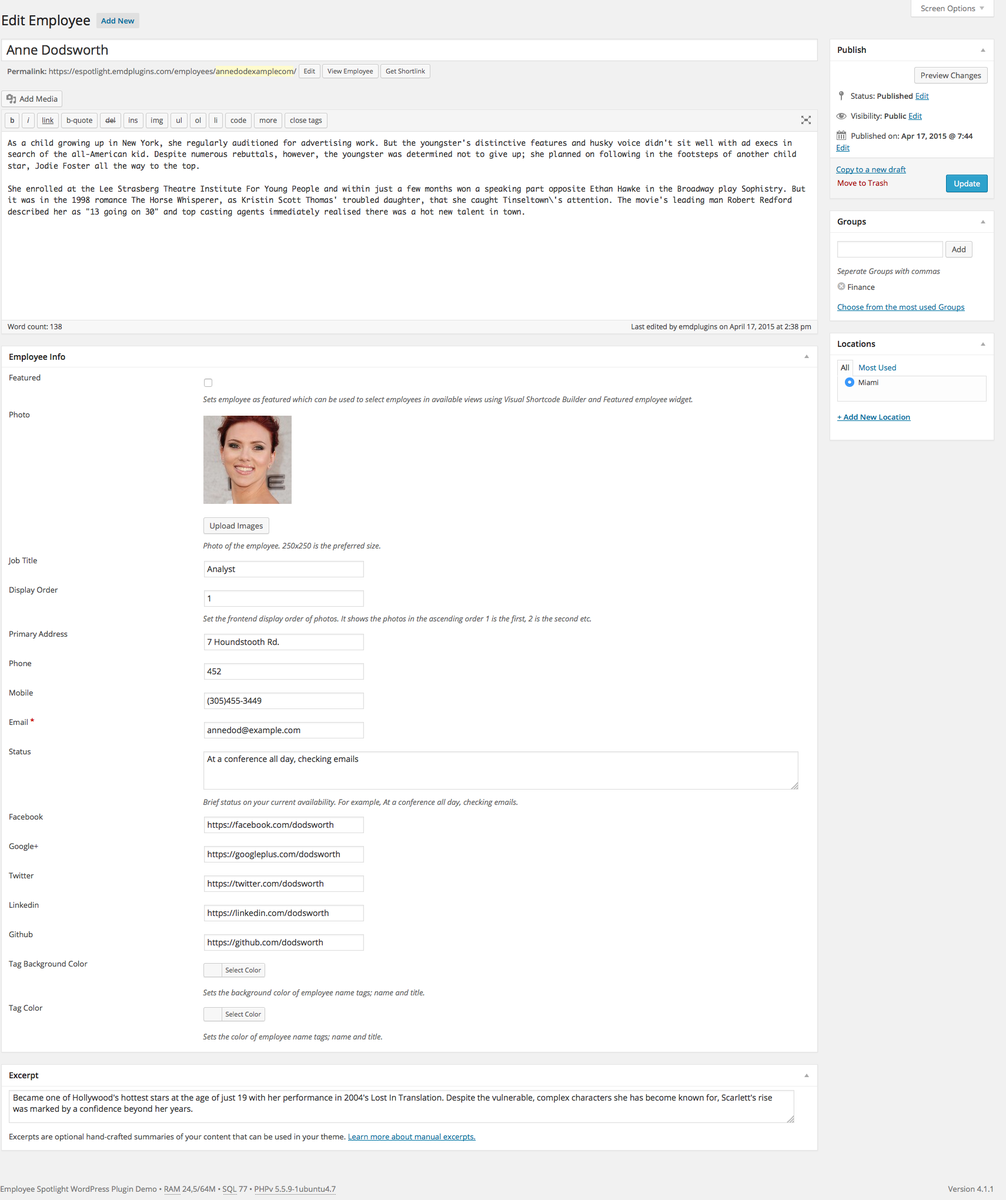Image resolution: width=1006 pixels, height=1200 pixels.
Task: Click the Groups text input field
Action: (890, 249)
